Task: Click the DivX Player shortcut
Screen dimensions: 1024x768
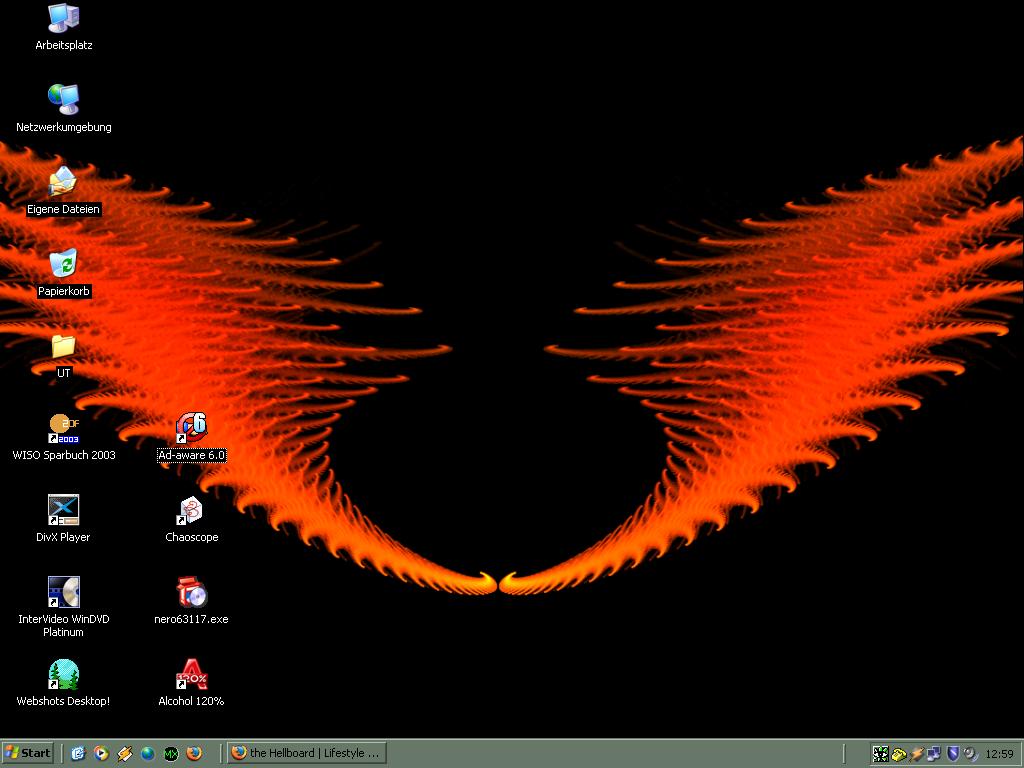Action: coord(63,511)
